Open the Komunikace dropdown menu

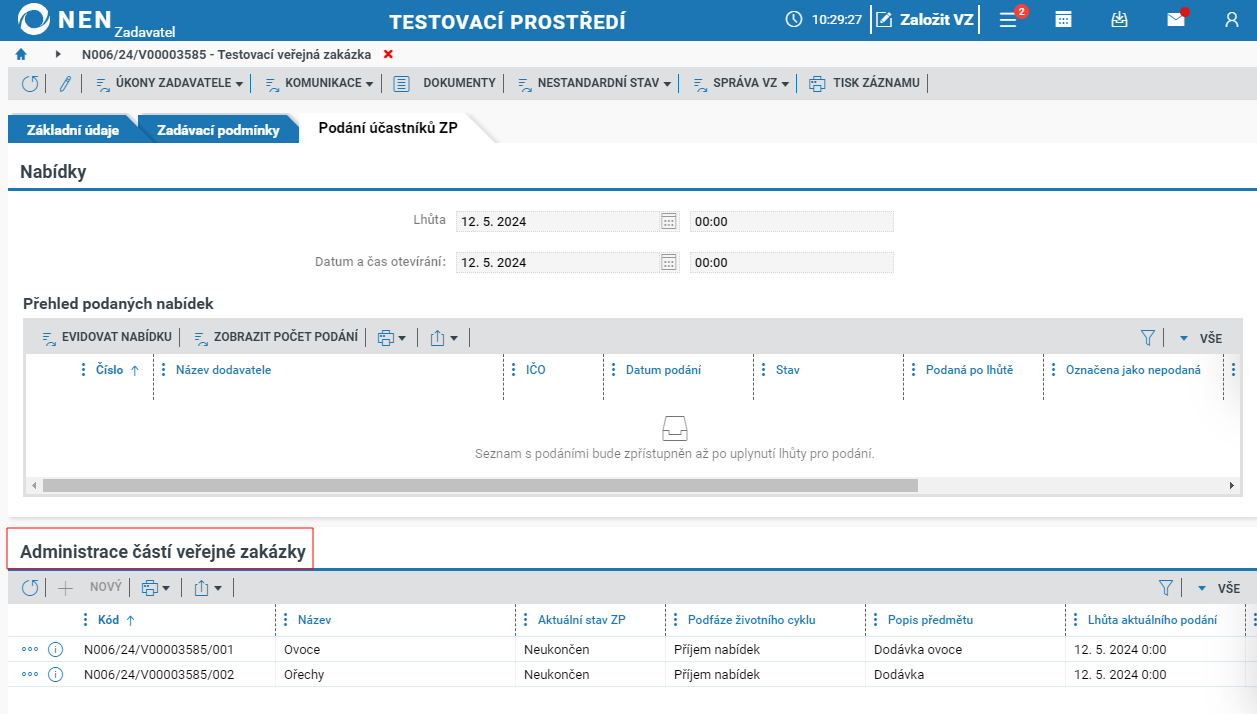[319, 83]
